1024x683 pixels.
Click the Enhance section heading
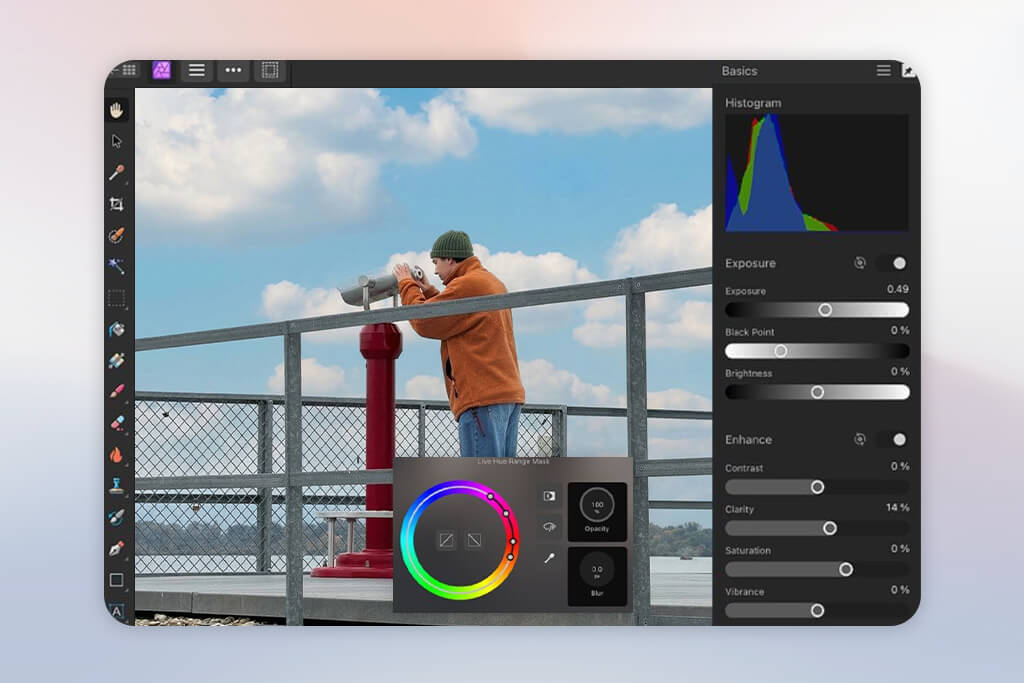point(748,439)
